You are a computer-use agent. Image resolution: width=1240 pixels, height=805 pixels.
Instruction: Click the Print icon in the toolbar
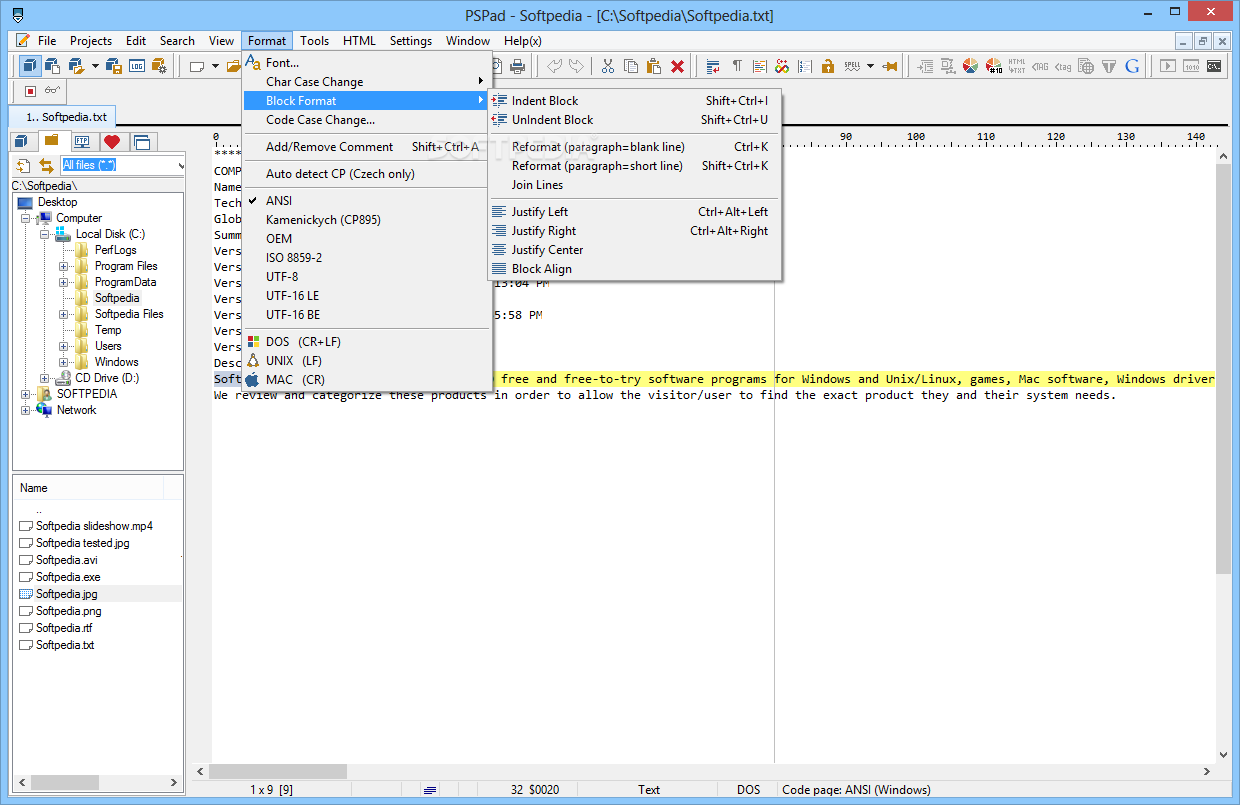(x=517, y=66)
